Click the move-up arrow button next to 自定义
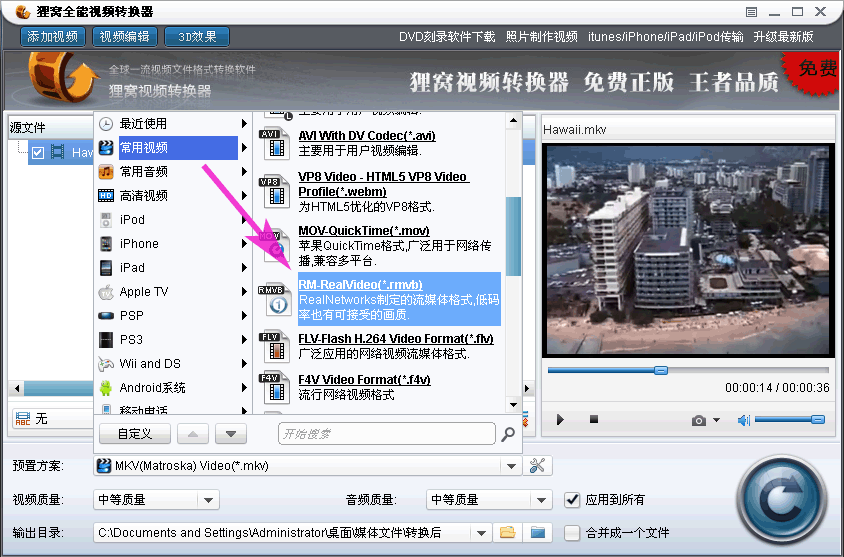844x557 pixels. pyautogui.click(x=193, y=434)
